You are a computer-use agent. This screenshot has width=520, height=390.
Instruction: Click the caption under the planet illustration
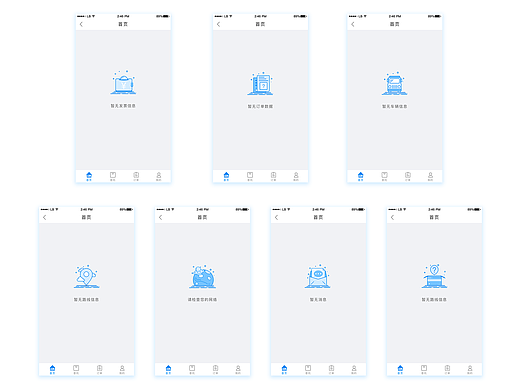pos(202,300)
